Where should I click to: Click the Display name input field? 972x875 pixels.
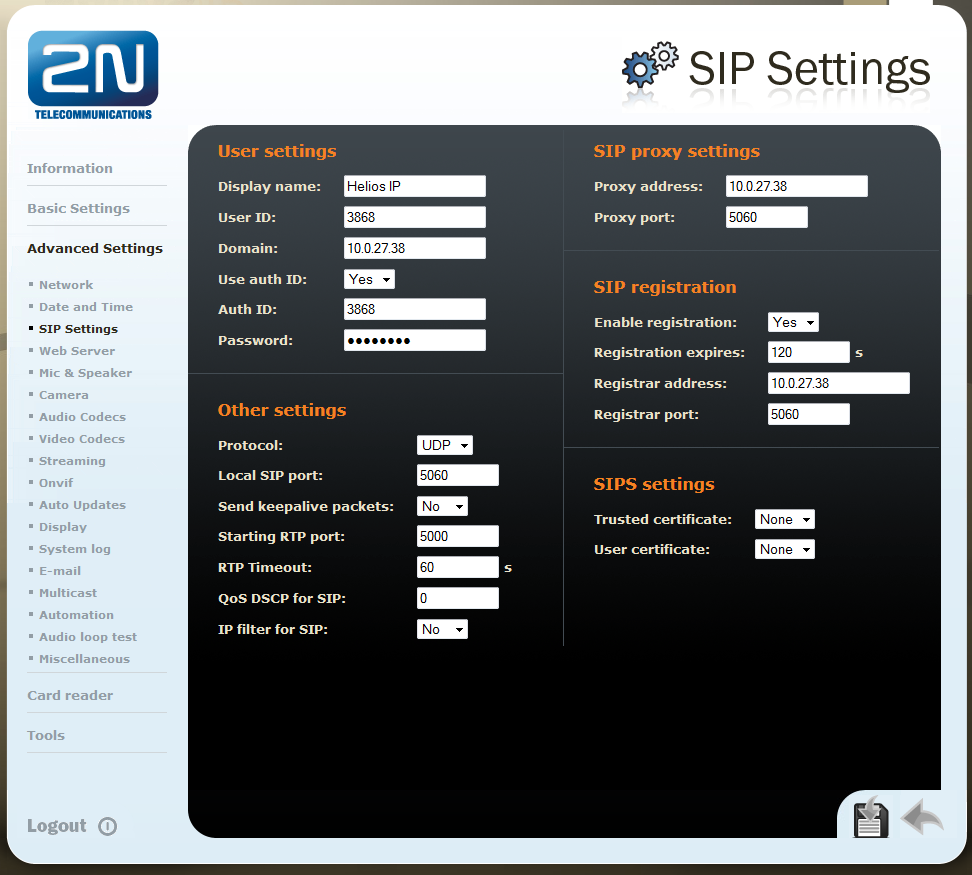point(414,186)
